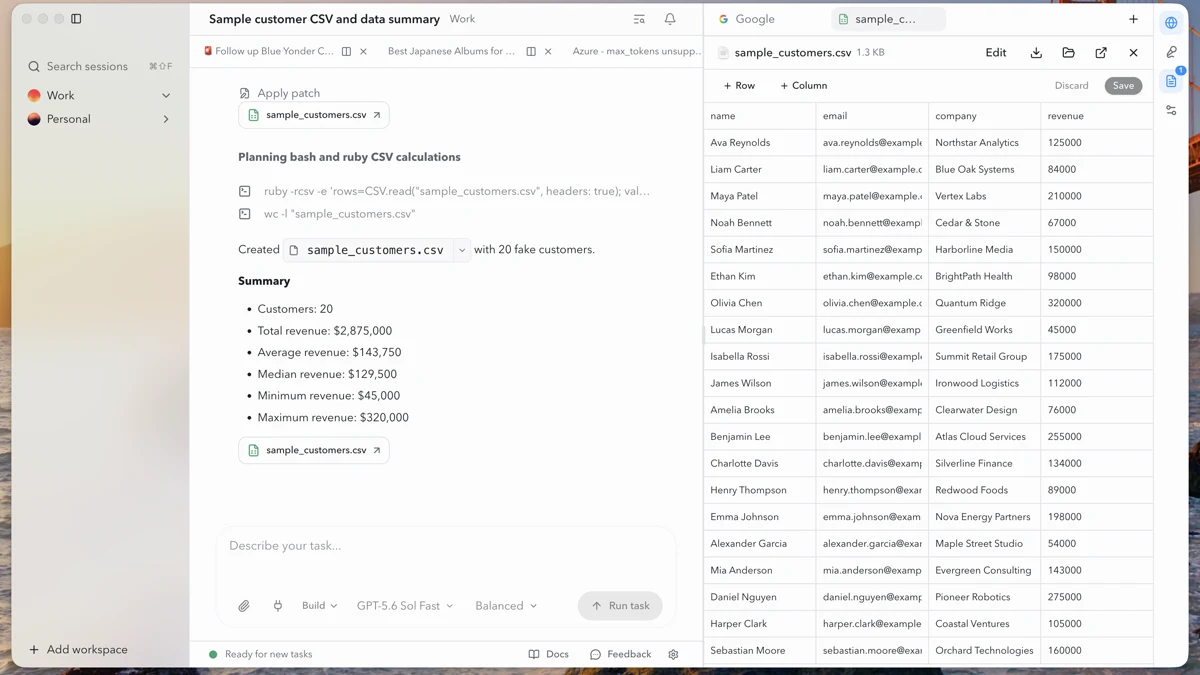
Task: Download sample_customers.csv file
Action: tap(1036, 52)
